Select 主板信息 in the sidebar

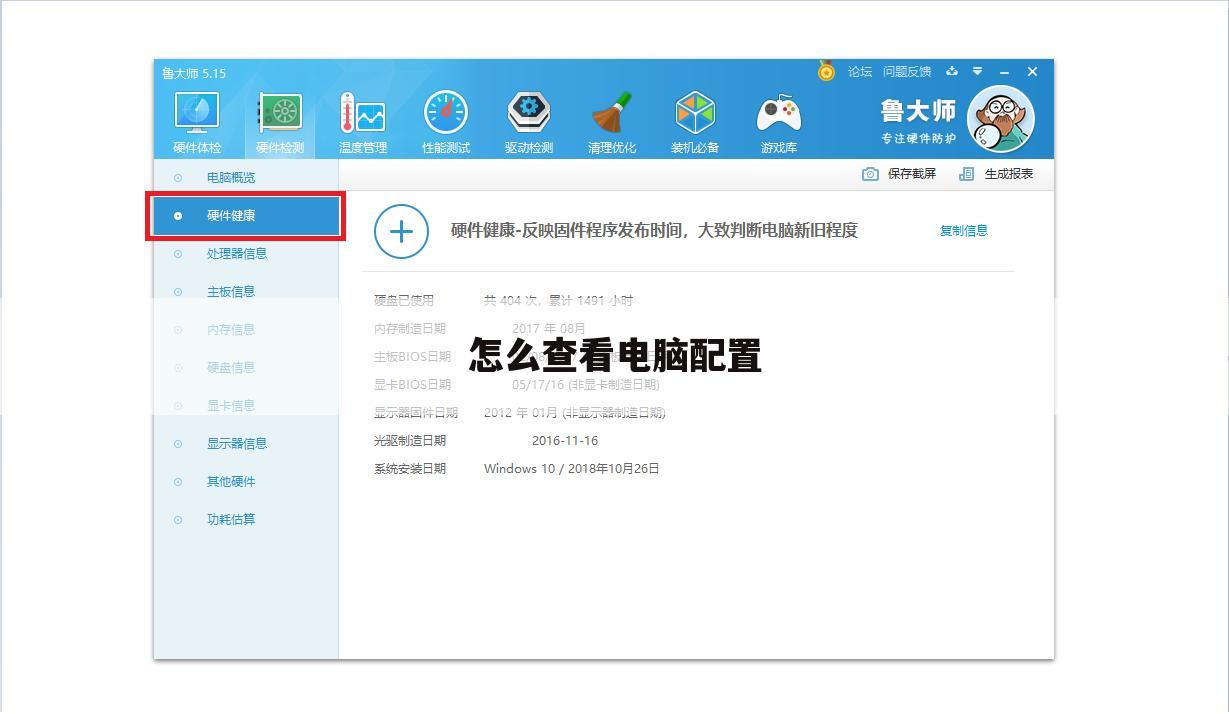(x=246, y=291)
